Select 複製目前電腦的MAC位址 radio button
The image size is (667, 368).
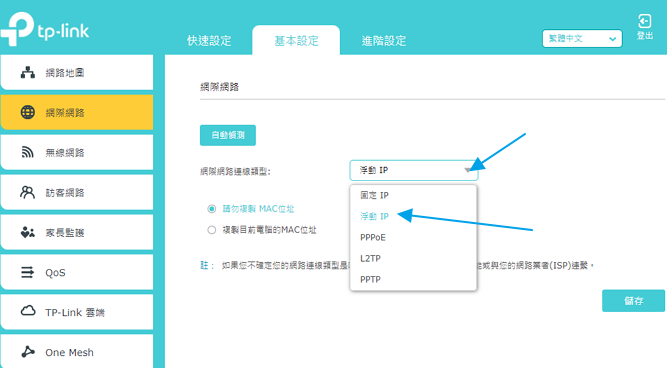(211, 230)
